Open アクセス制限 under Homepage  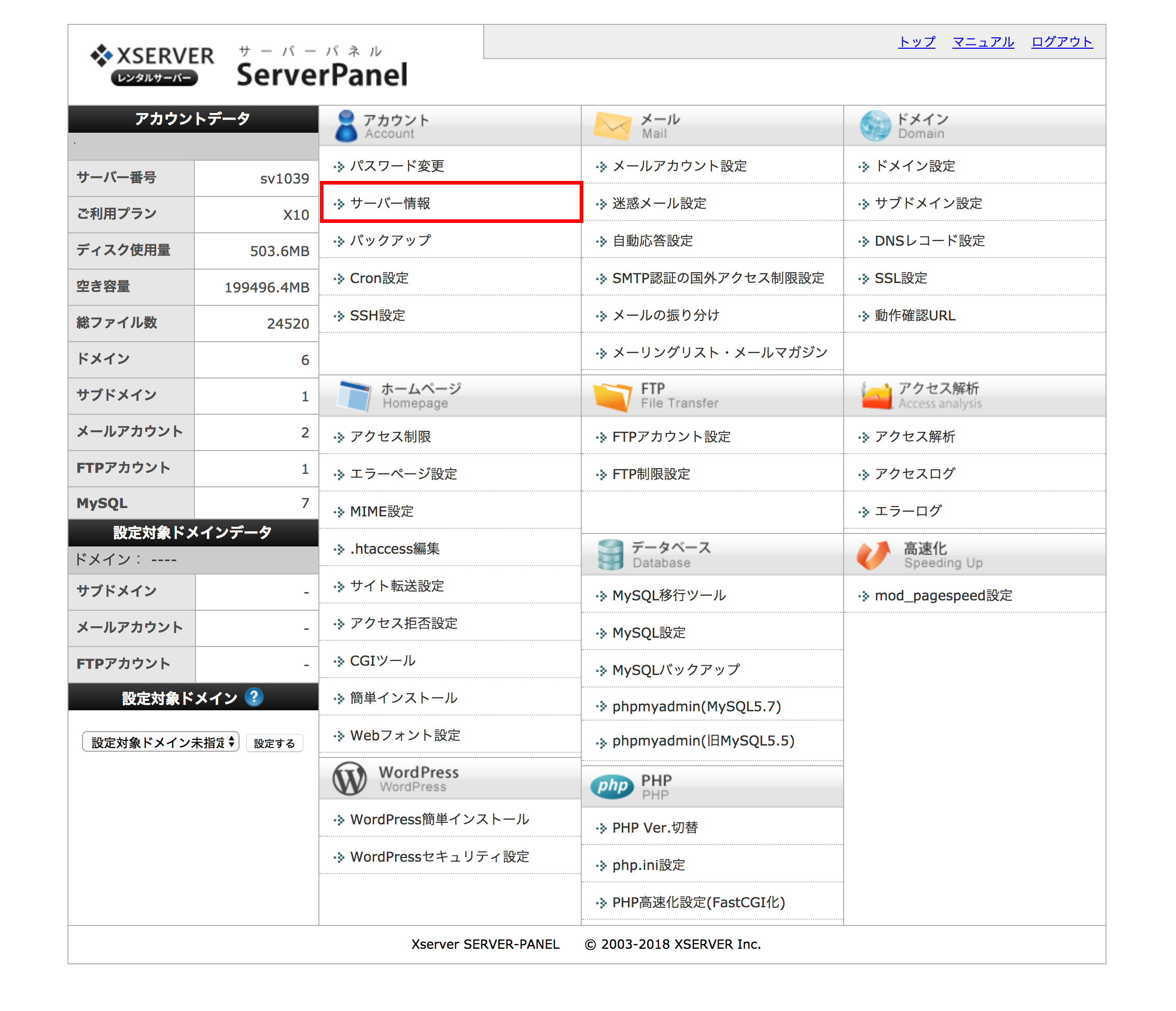[x=390, y=437]
